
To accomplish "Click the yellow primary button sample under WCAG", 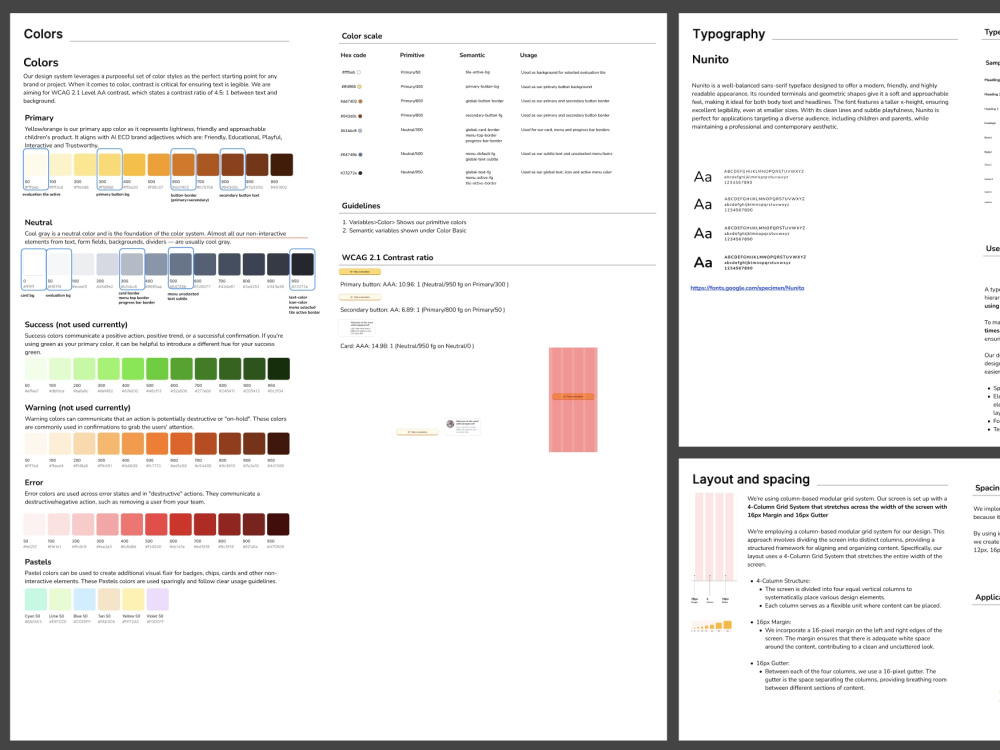I will click(360, 272).
